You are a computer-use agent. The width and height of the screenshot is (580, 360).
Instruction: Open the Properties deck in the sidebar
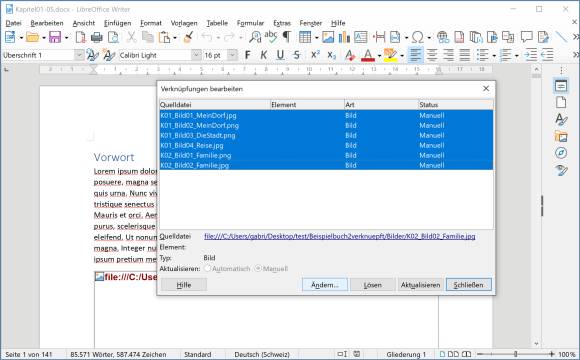click(x=561, y=86)
